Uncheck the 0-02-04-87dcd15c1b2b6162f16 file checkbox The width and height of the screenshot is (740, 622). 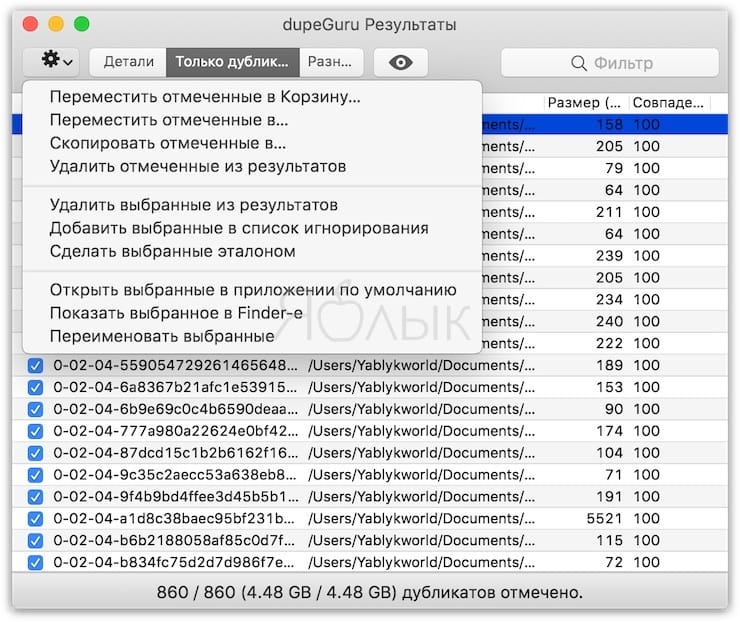click(x=35, y=453)
